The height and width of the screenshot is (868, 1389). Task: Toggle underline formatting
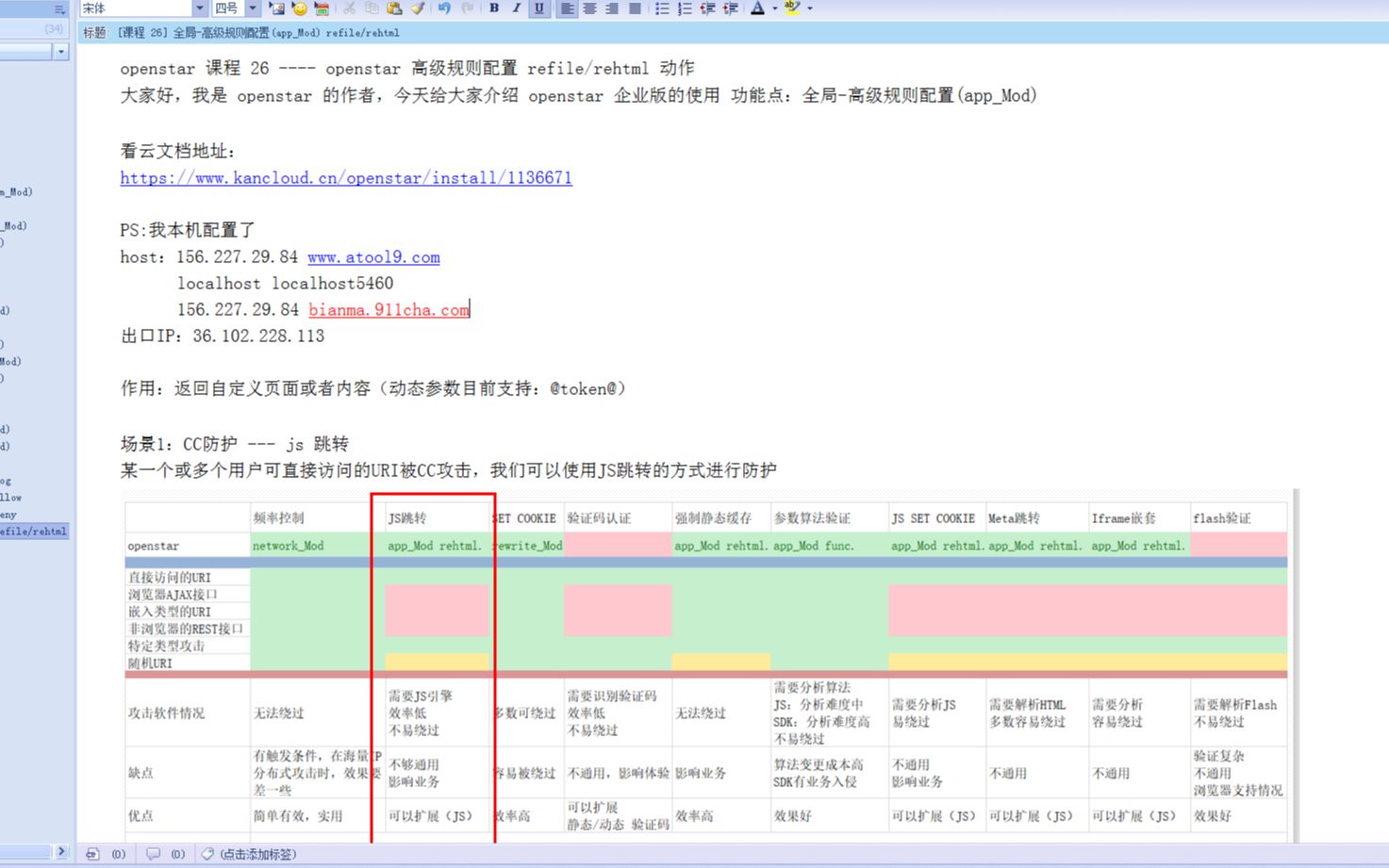(x=537, y=8)
